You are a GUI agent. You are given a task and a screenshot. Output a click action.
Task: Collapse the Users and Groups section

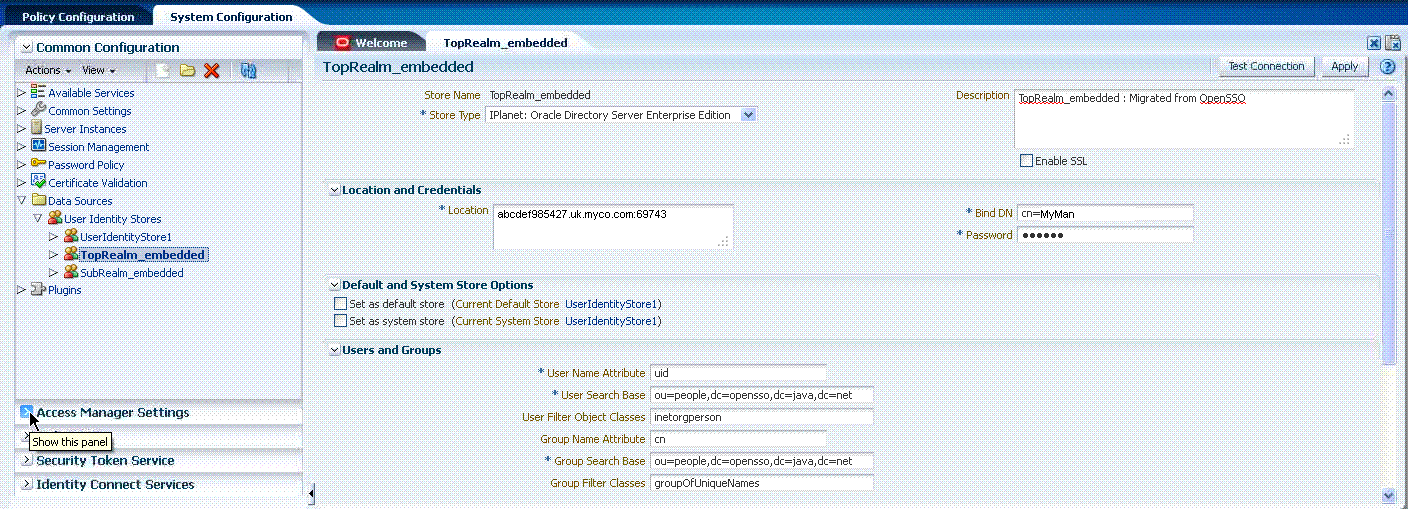point(335,350)
